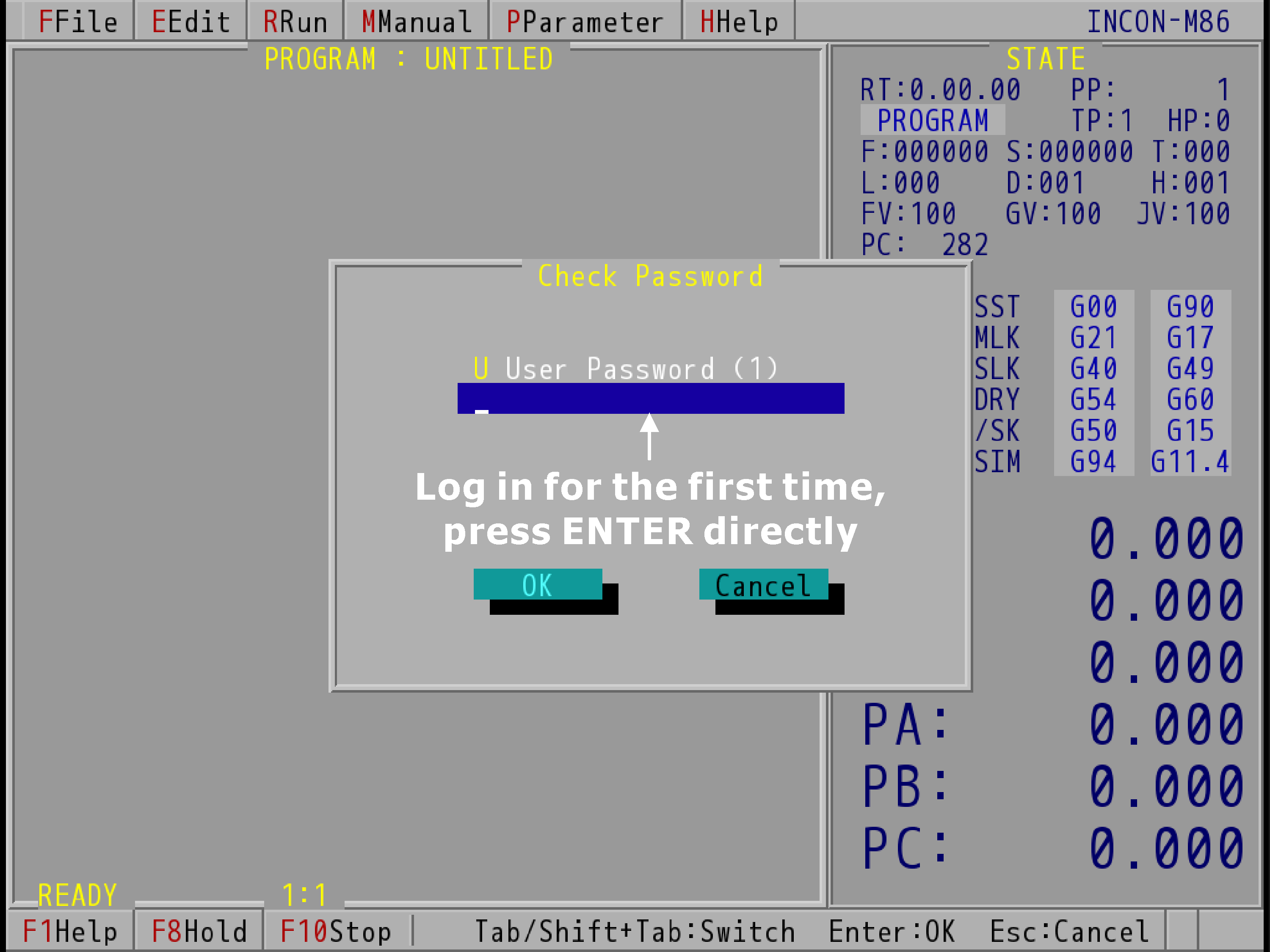Click the F:000000 feed rate value
The image size is (1270, 952).
(925, 151)
